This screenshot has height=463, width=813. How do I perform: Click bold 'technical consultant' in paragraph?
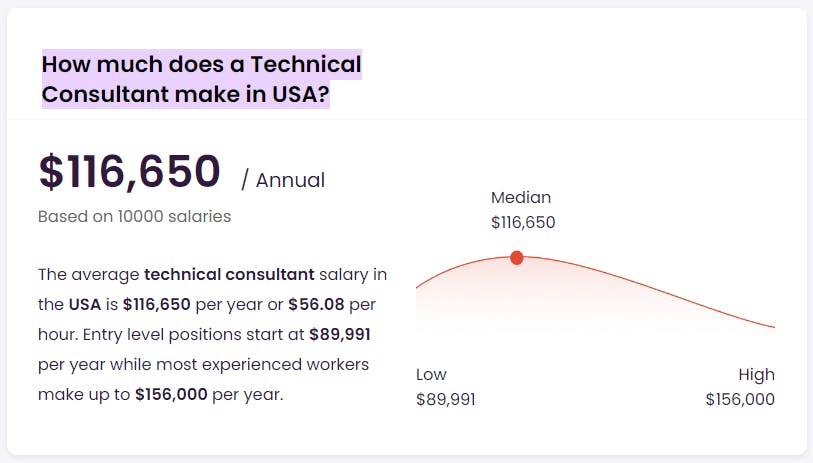coord(229,274)
